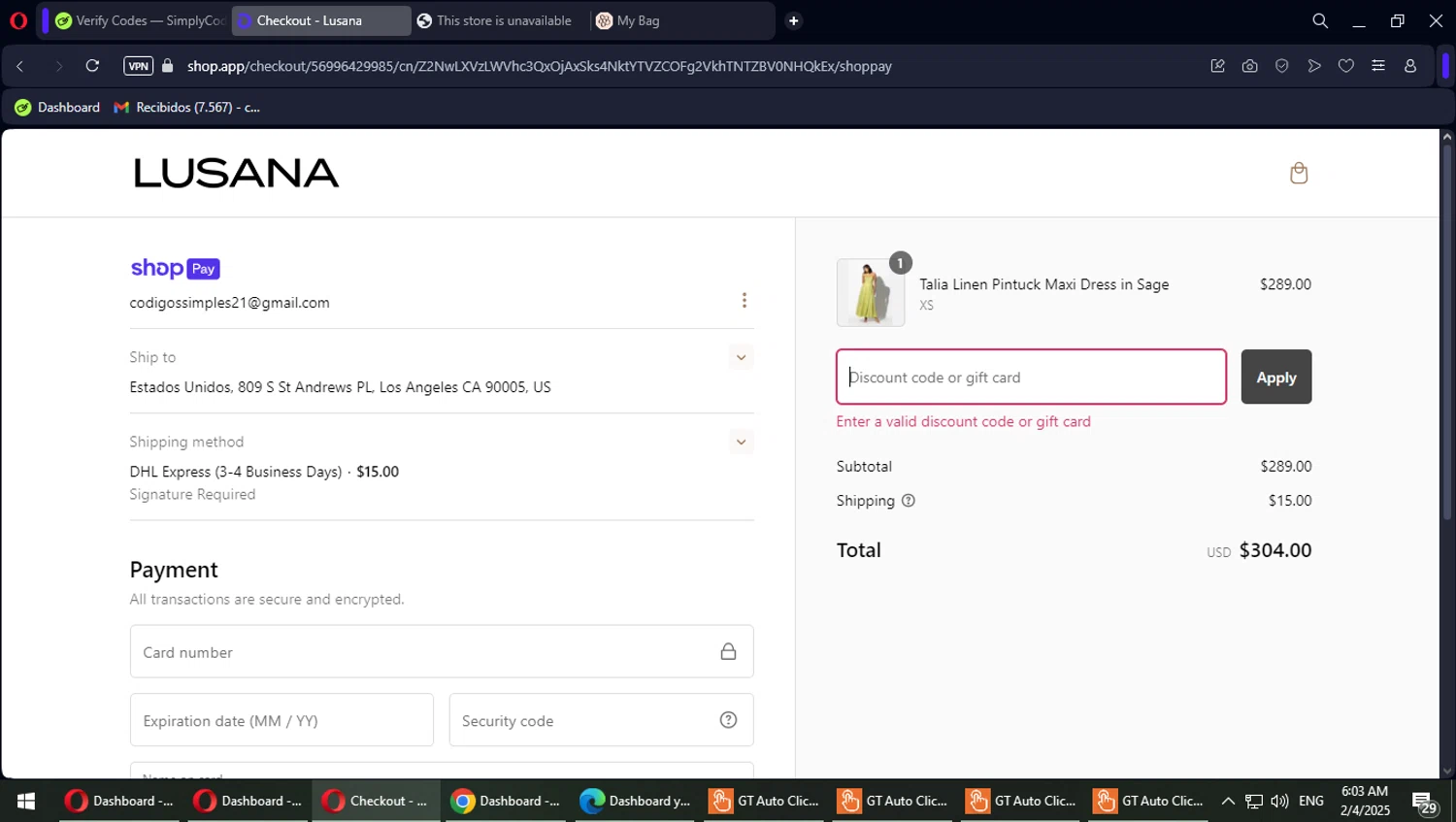This screenshot has width=1456, height=822.
Task: Open the taskbar clock and date
Action: tap(1365, 801)
